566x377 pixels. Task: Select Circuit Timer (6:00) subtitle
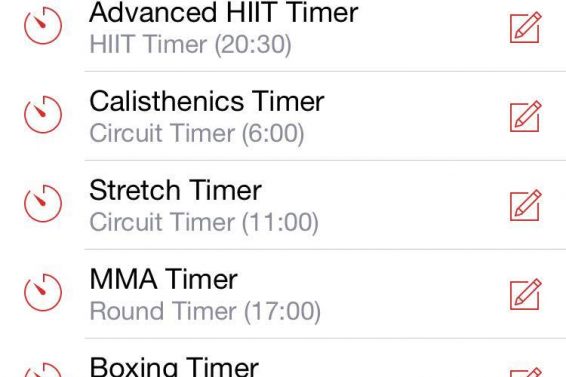point(197,134)
